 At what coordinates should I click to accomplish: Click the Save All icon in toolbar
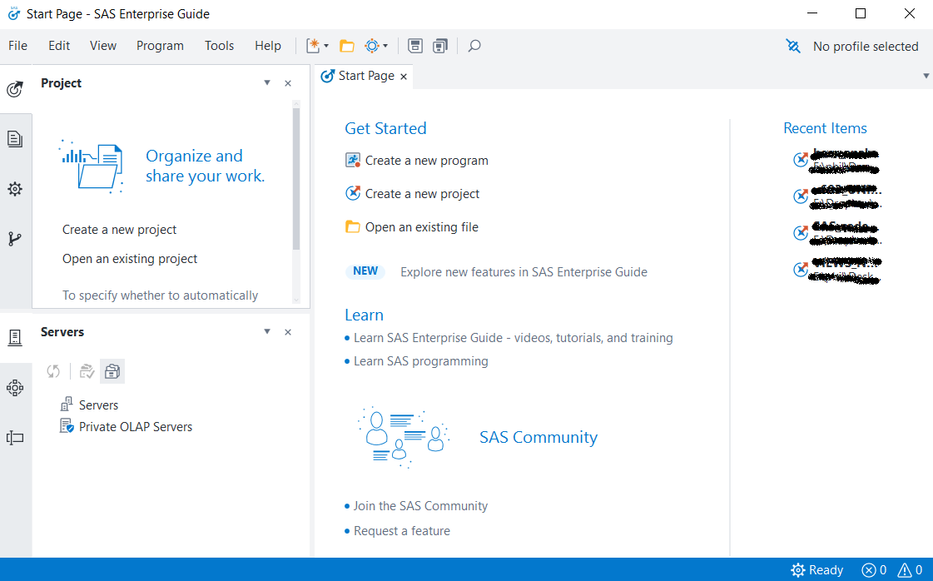click(x=440, y=46)
